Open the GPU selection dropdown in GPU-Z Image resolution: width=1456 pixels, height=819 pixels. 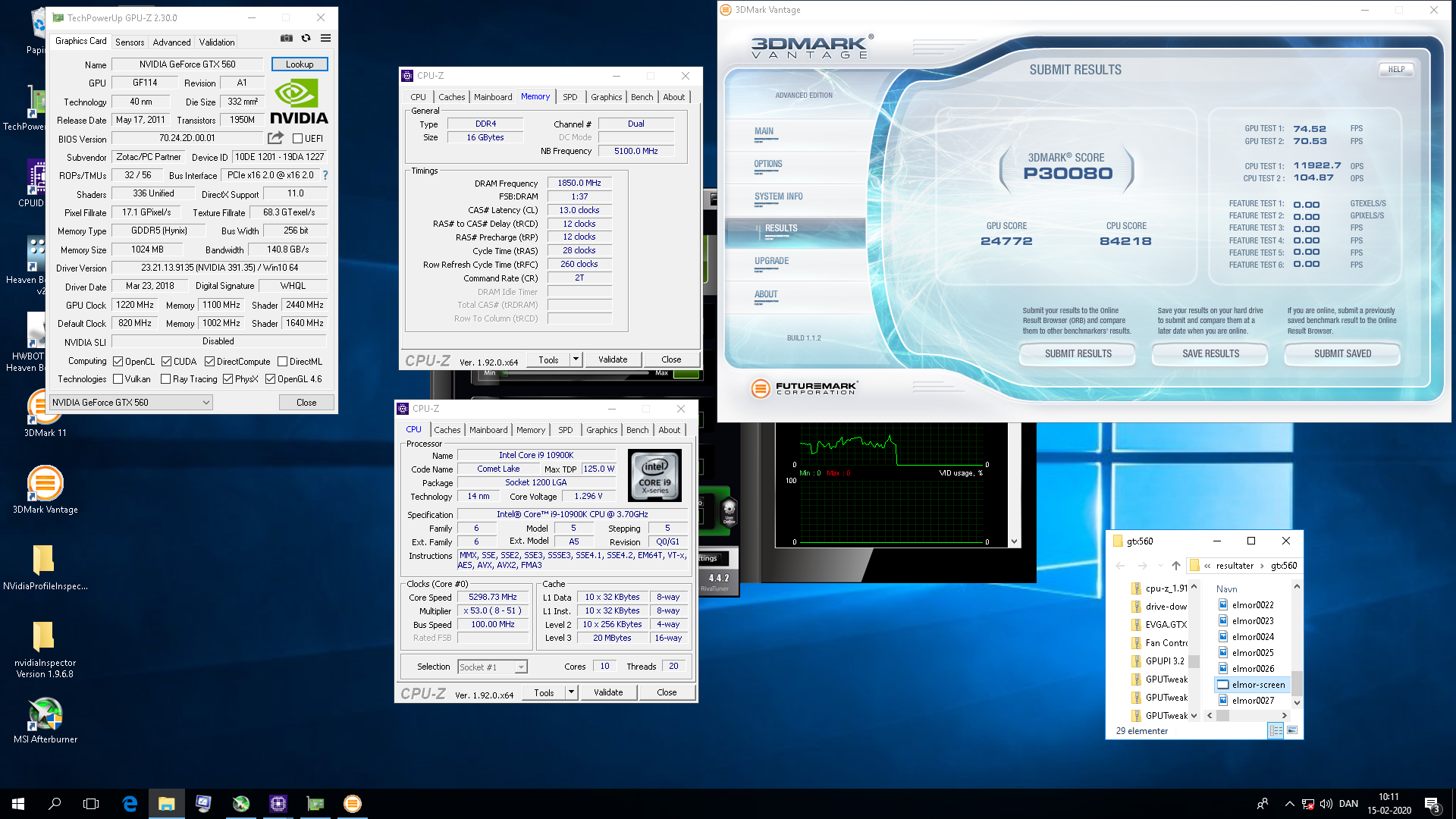(x=131, y=403)
